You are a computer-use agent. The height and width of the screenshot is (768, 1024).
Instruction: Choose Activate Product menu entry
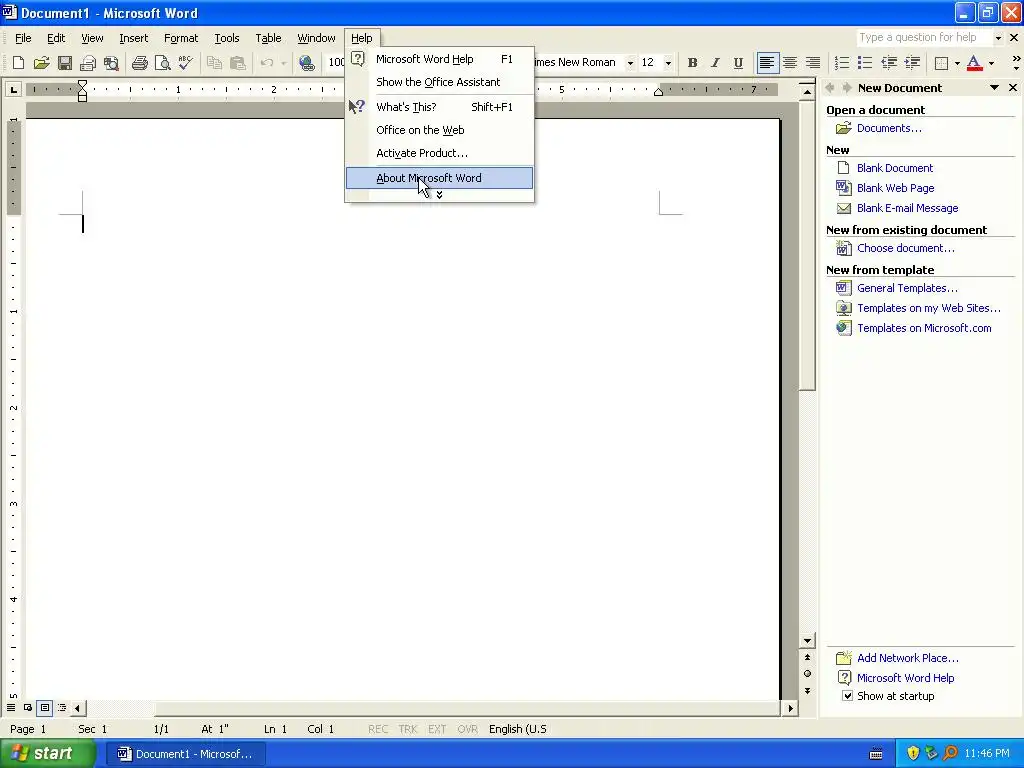coord(439,153)
